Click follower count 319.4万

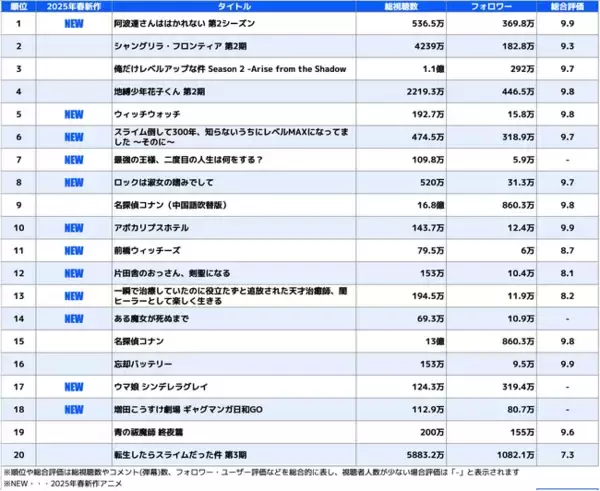pos(518,387)
